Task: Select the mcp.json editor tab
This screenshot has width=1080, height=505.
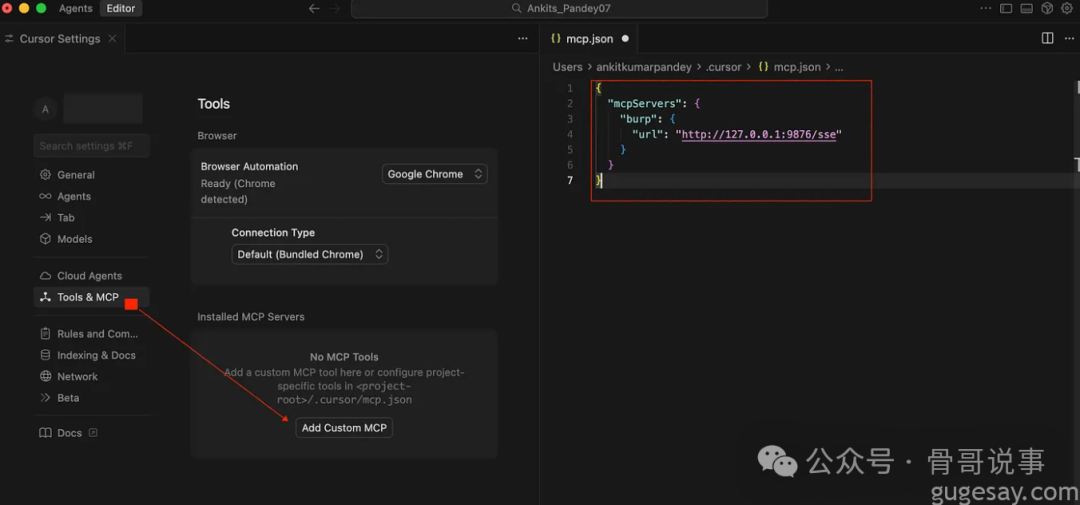Action: click(x=589, y=39)
